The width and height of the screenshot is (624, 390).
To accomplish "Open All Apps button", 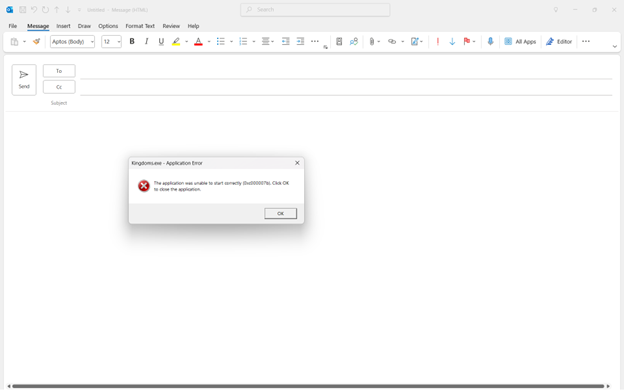I will tap(520, 41).
